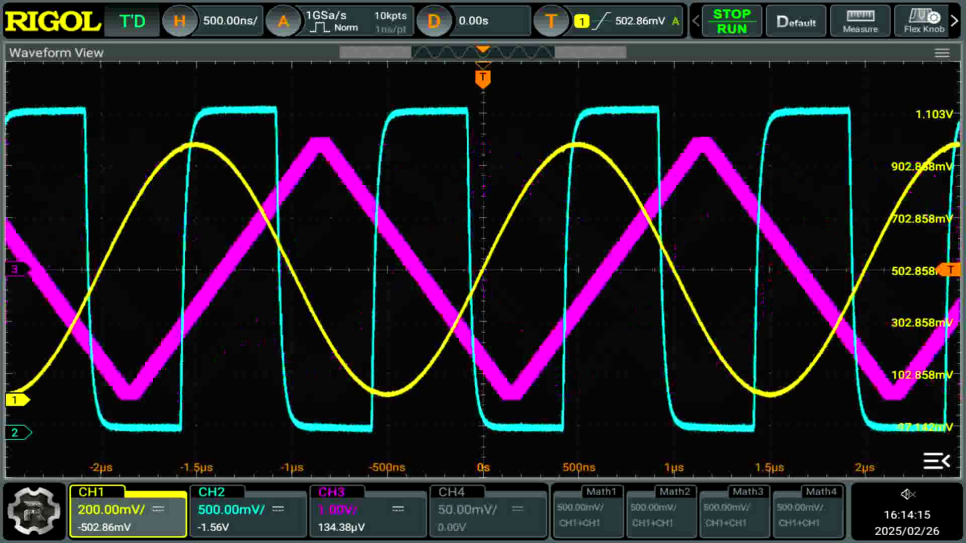Open the Measure menu
This screenshot has width=966, height=543.
point(860,22)
